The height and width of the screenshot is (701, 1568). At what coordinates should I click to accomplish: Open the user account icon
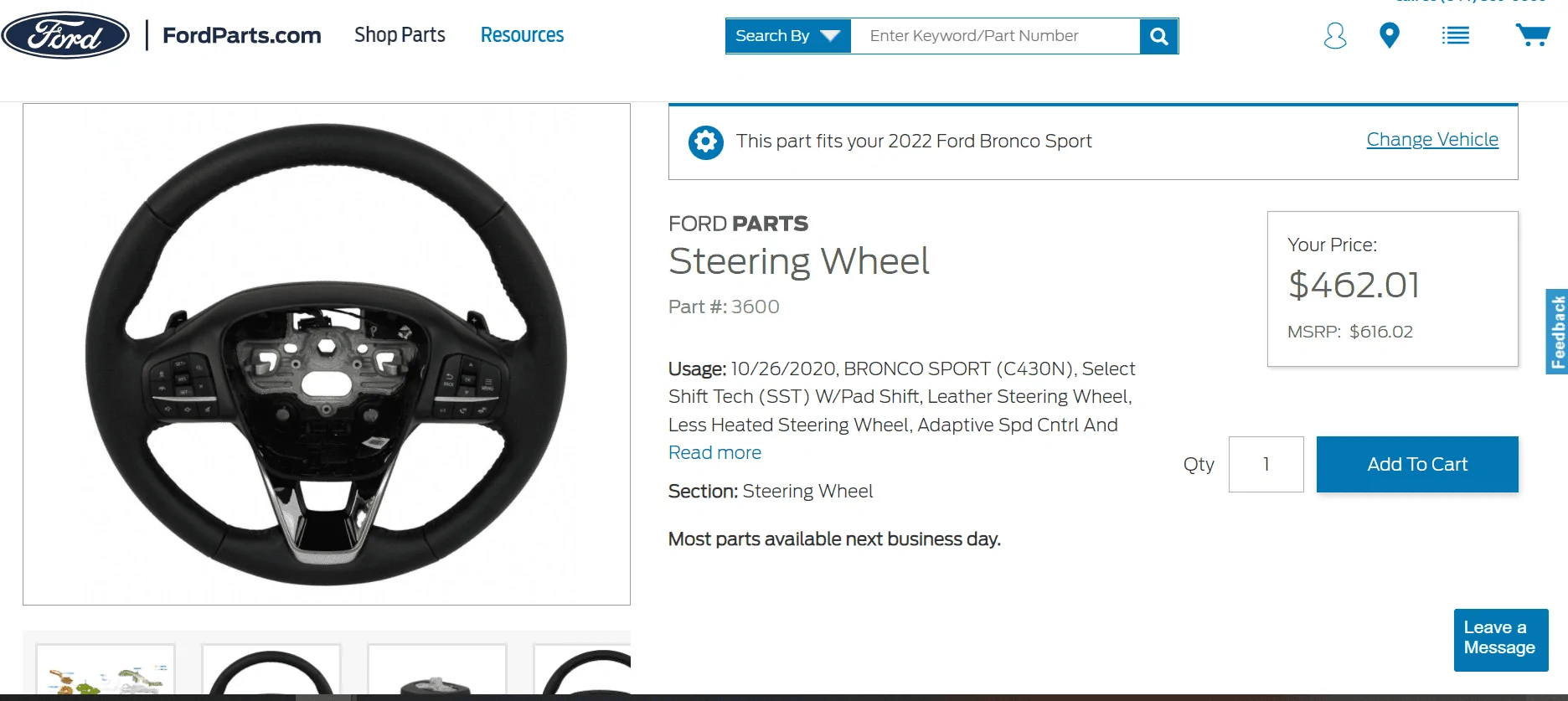coord(1334,36)
